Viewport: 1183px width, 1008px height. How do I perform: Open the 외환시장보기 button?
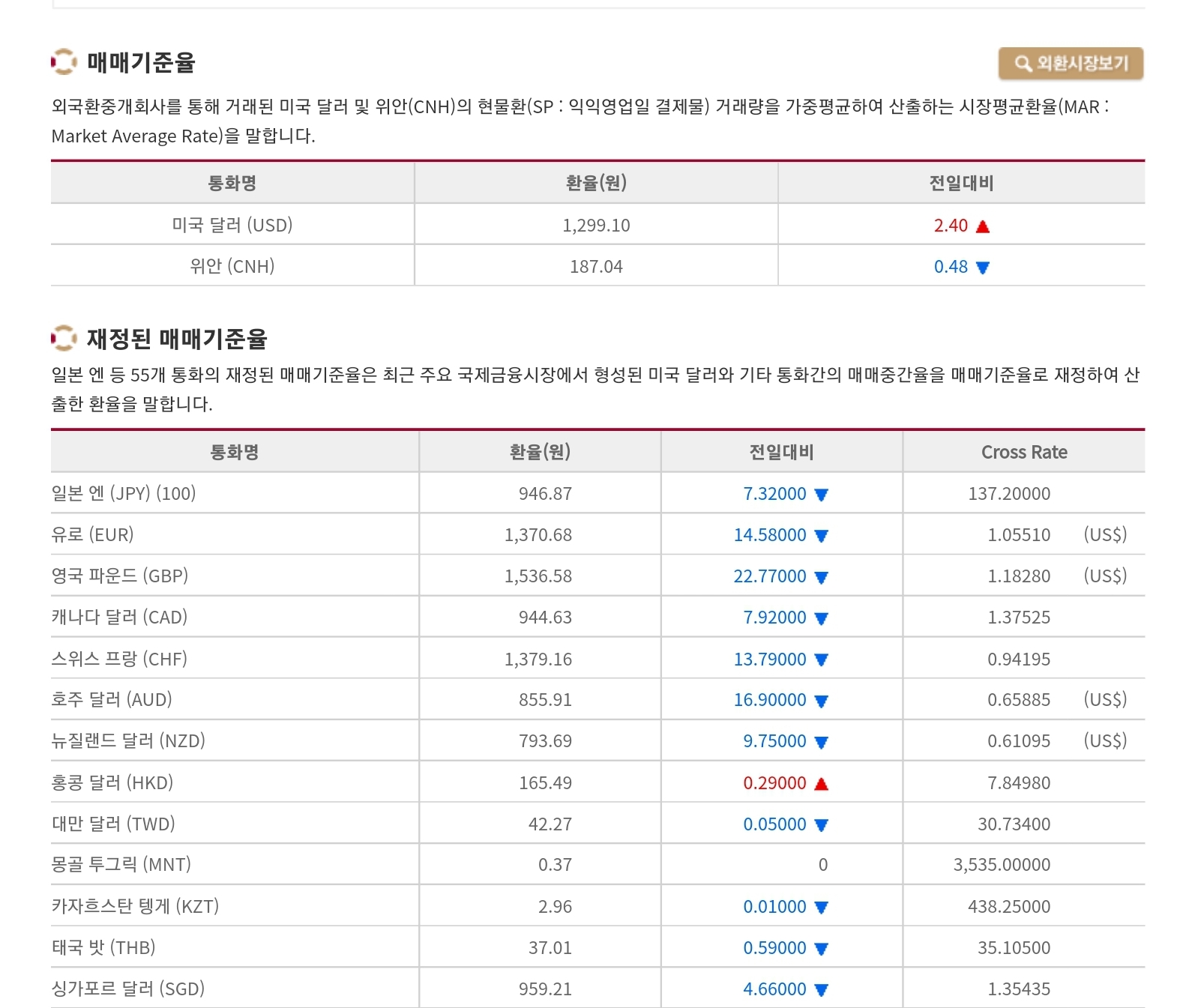1071,64
